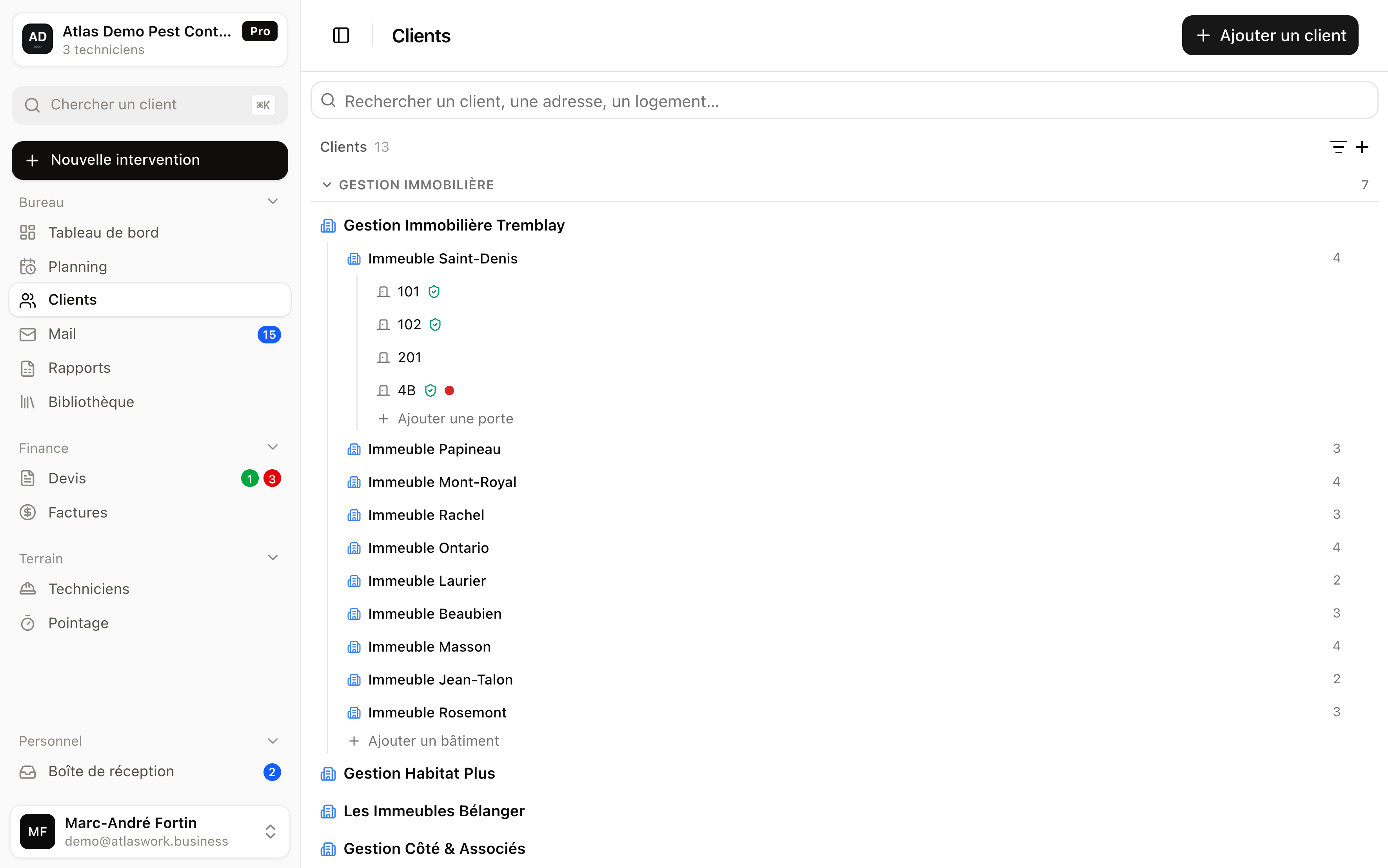Open Bibliothèque in the sidebar
The height and width of the screenshot is (868, 1388).
pyautogui.click(x=150, y=402)
